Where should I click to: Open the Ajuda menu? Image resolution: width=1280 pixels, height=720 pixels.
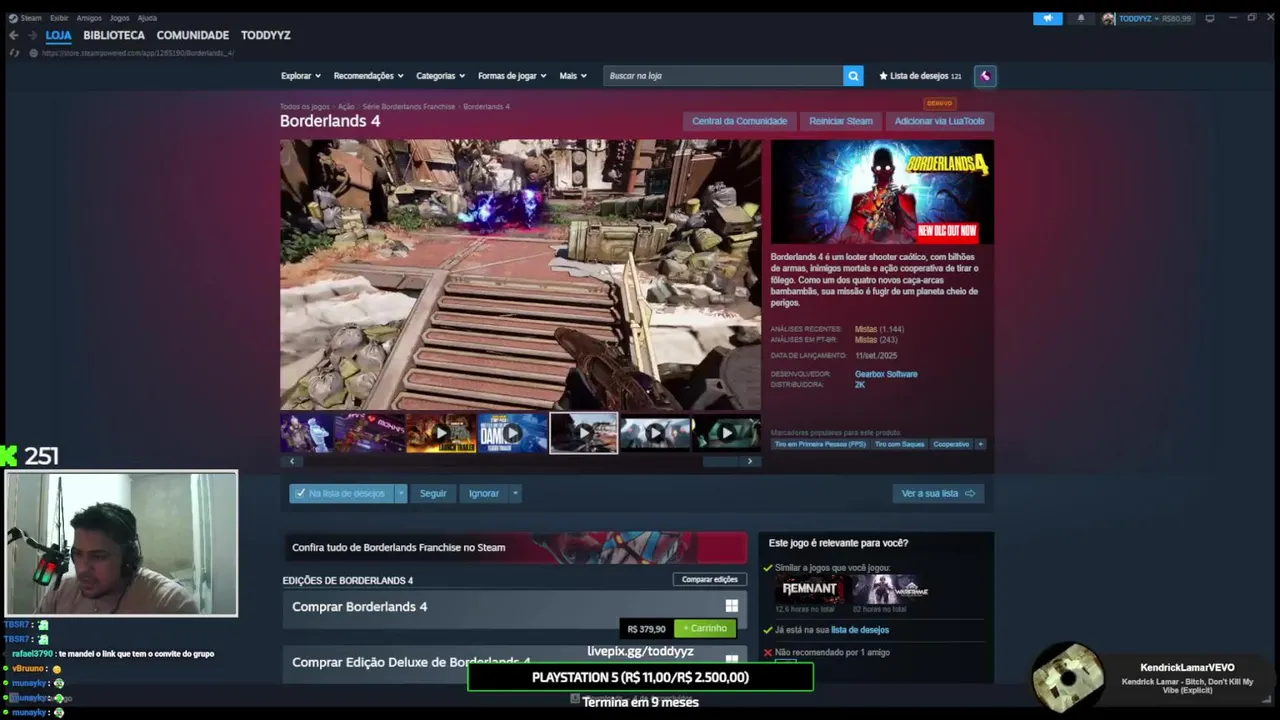click(x=147, y=18)
